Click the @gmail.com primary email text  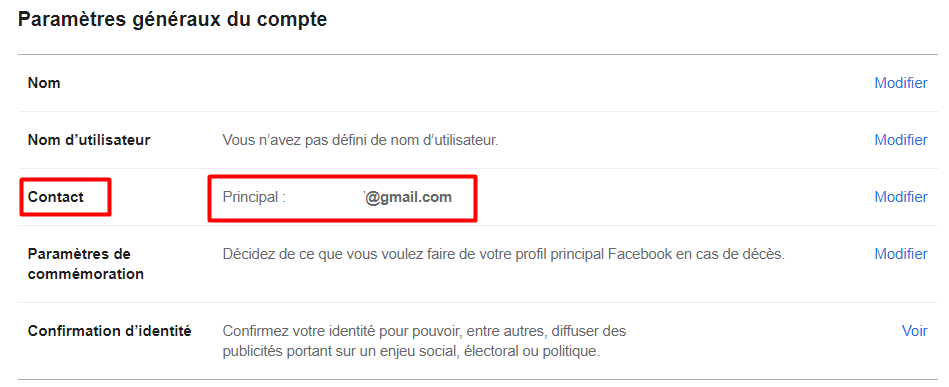point(409,197)
